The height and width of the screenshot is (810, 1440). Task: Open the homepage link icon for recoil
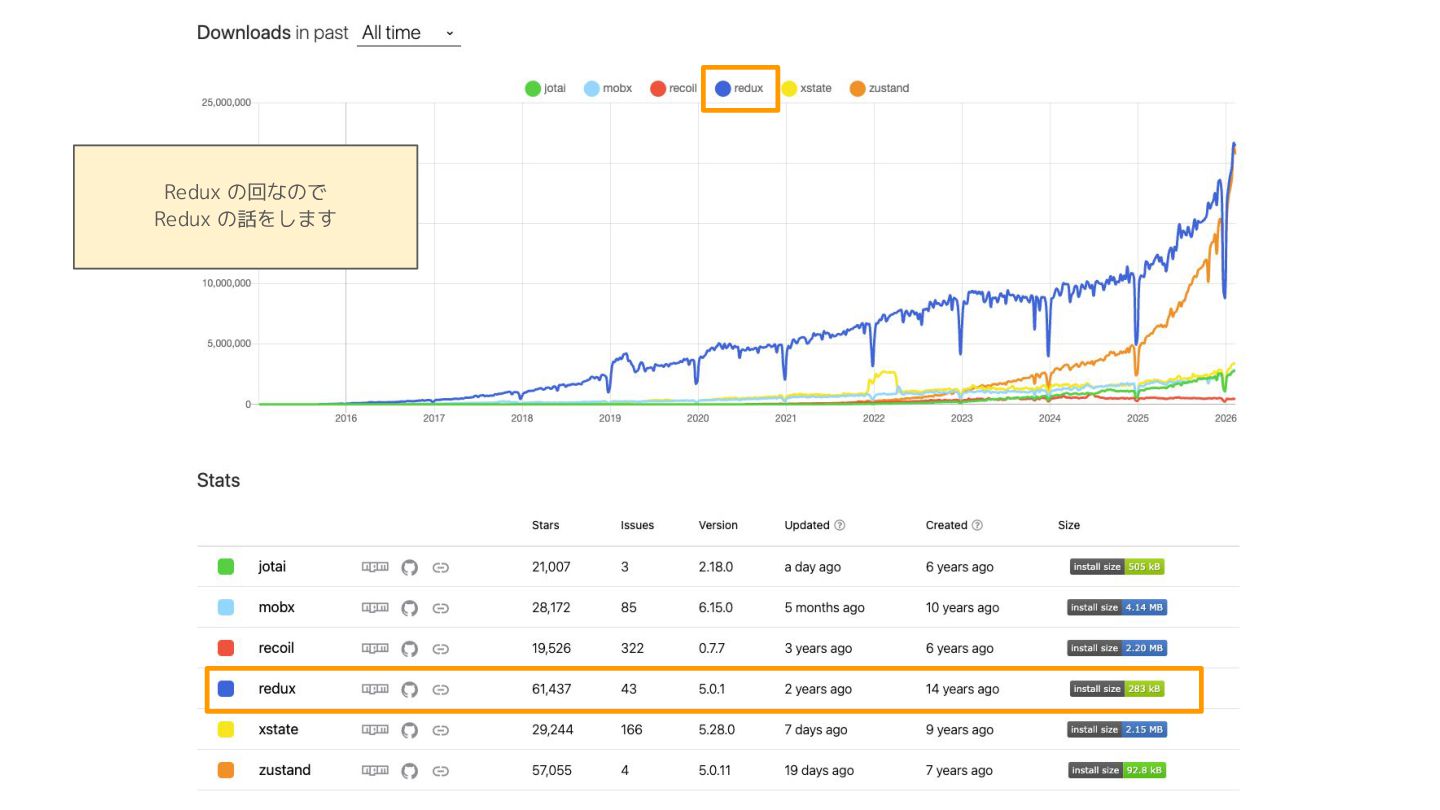440,649
